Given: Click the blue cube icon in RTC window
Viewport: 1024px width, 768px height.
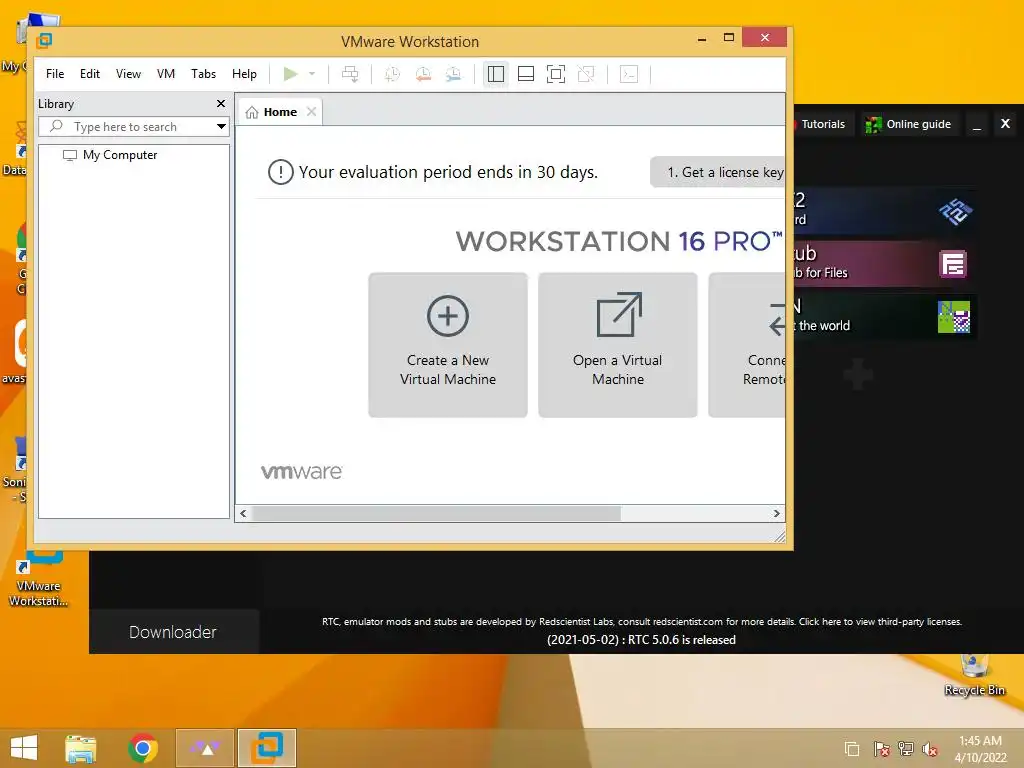Looking at the screenshot, I should point(955,211).
